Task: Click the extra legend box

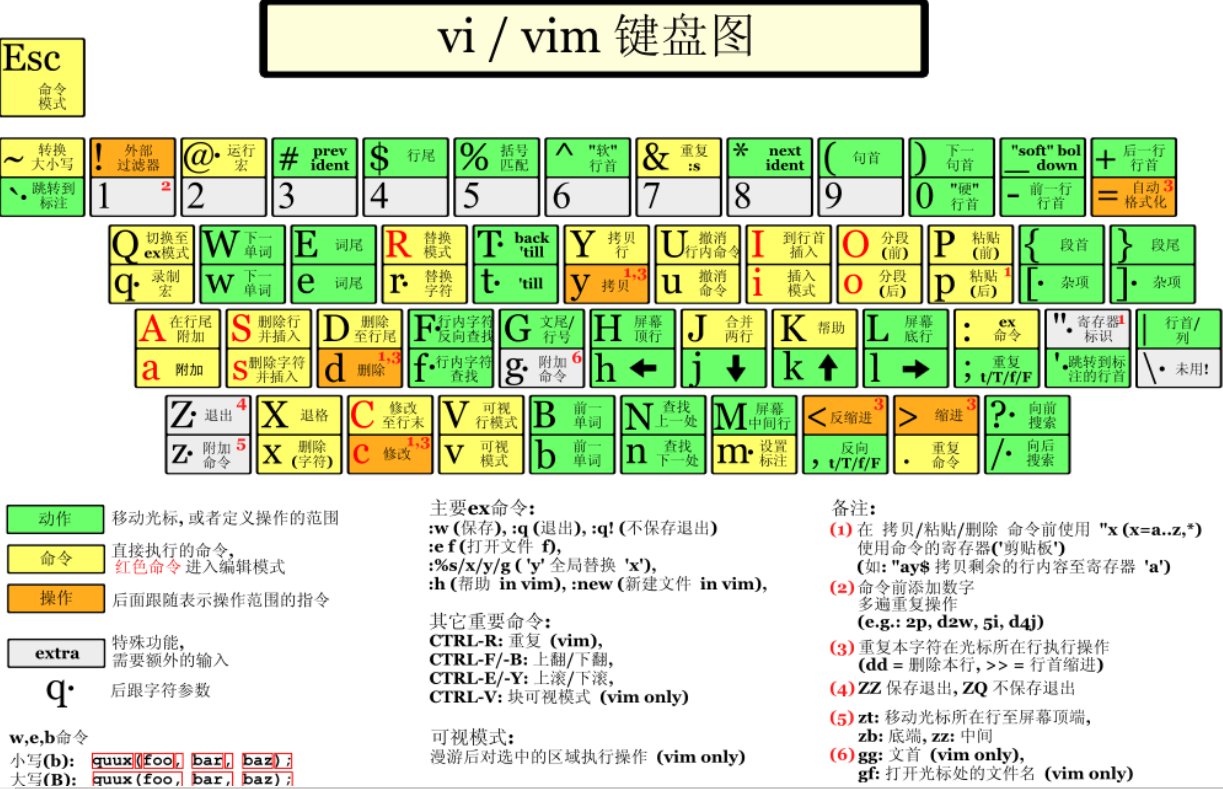Action: point(54,654)
